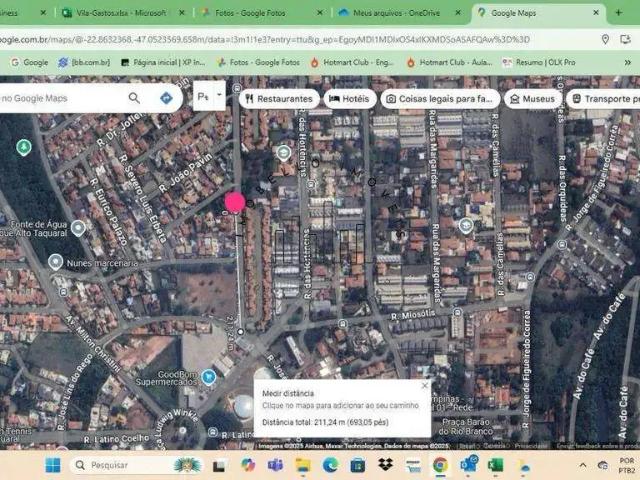The image size is (640, 480).
Task: Click the POR PTB2 language indicator
Action: click(627, 465)
